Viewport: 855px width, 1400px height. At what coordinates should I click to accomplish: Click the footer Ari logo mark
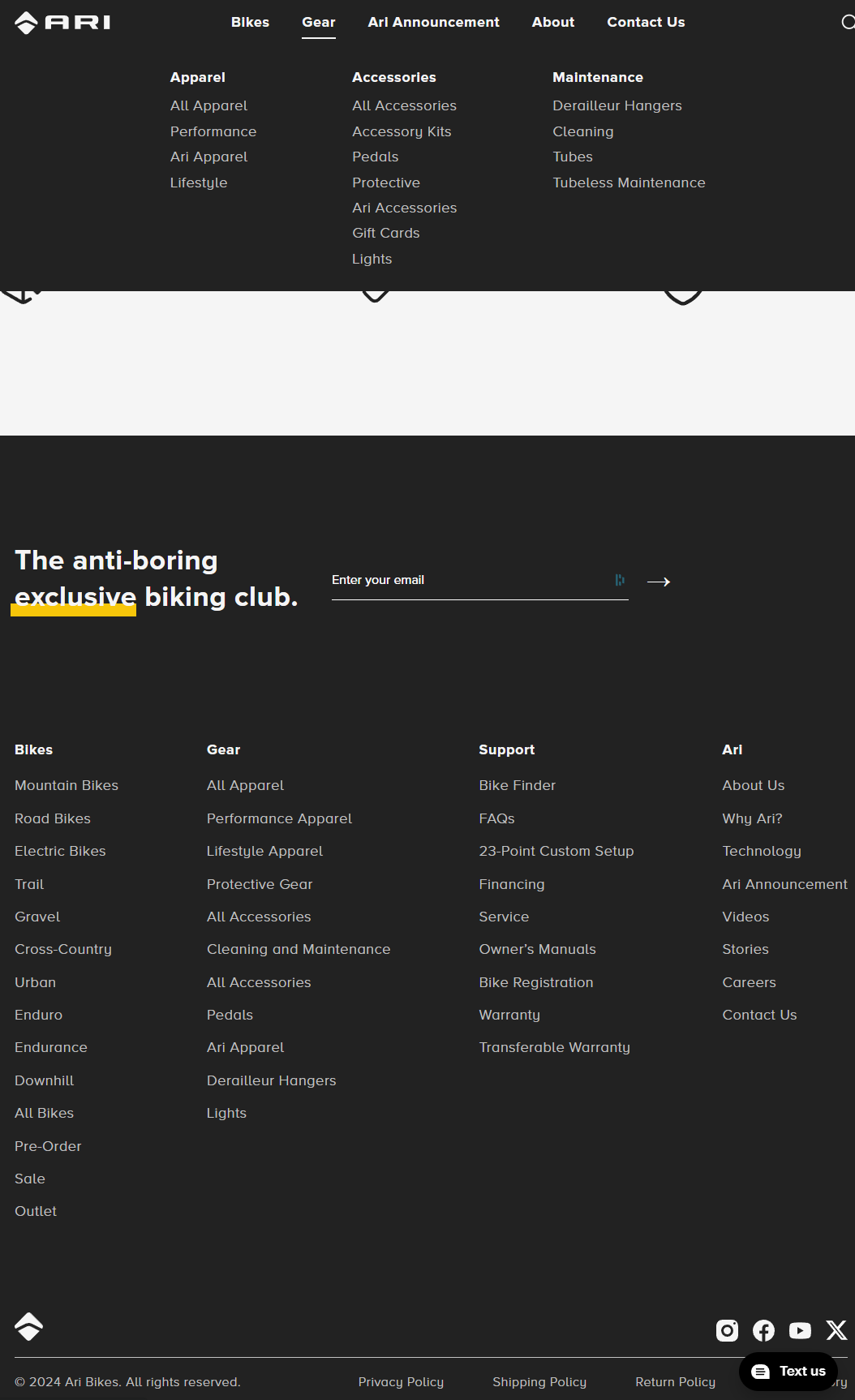pos(28,1326)
